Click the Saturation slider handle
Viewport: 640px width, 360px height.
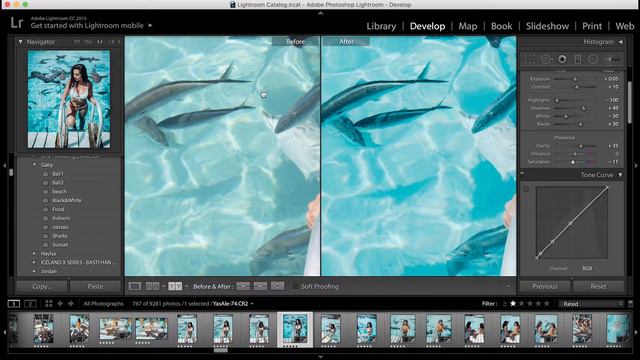point(573,162)
